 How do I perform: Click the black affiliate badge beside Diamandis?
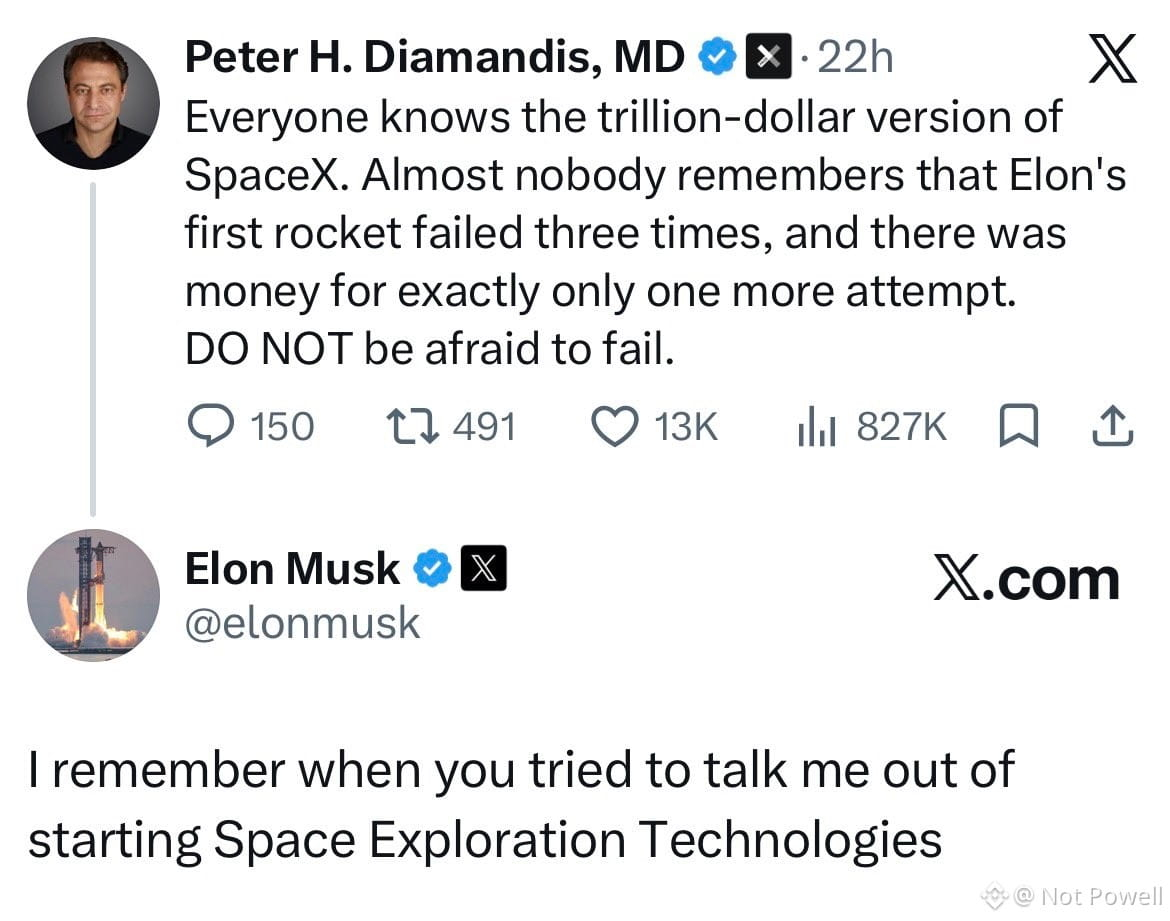[x=769, y=57]
